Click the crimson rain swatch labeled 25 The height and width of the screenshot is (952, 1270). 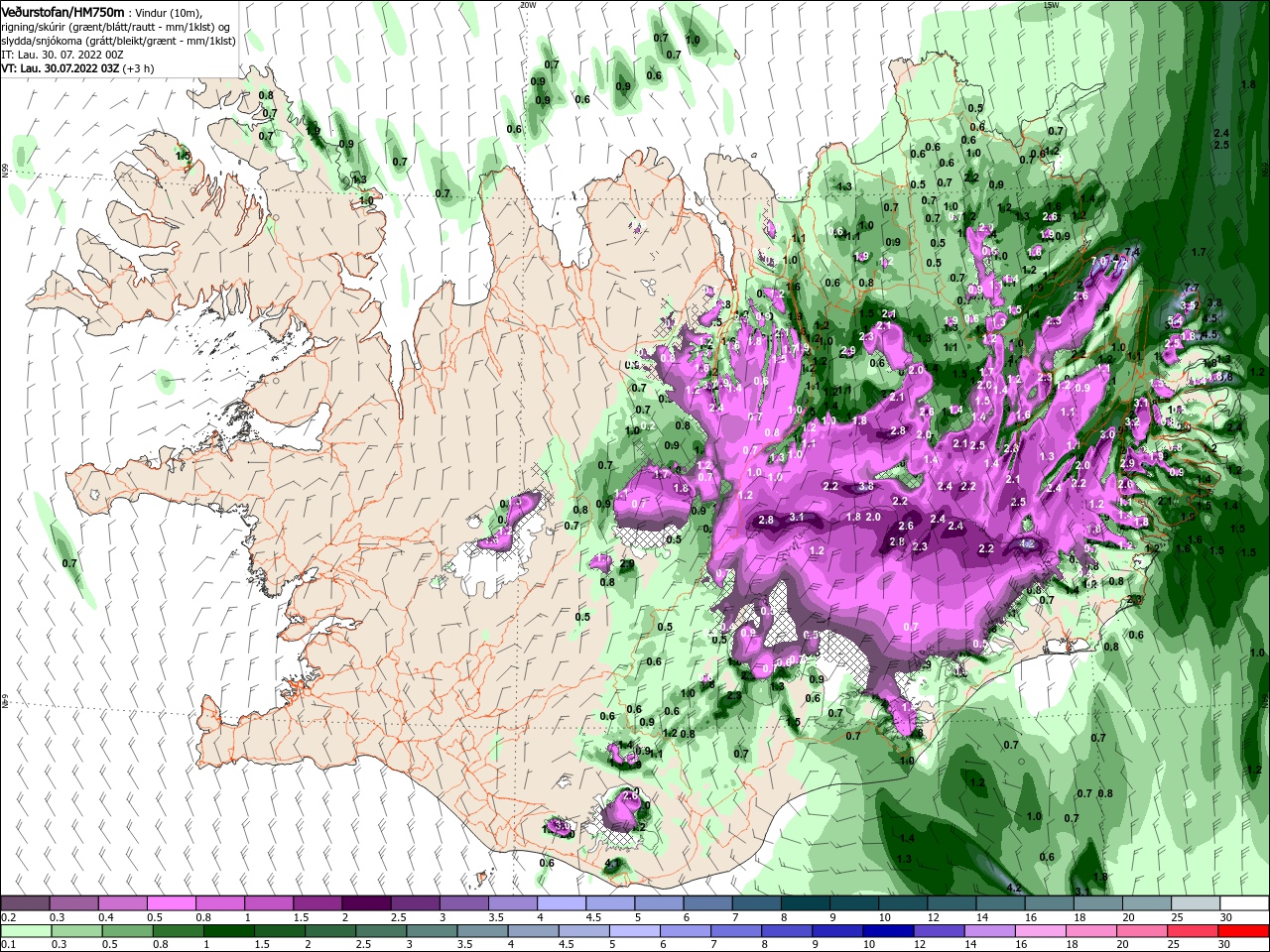pyautogui.click(x=1196, y=931)
